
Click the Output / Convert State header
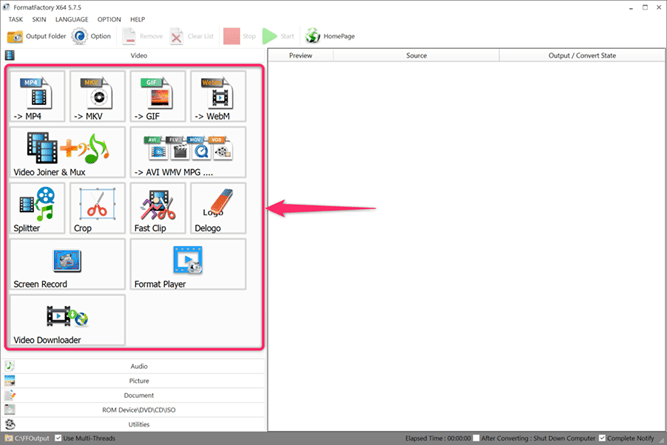pyautogui.click(x=582, y=56)
